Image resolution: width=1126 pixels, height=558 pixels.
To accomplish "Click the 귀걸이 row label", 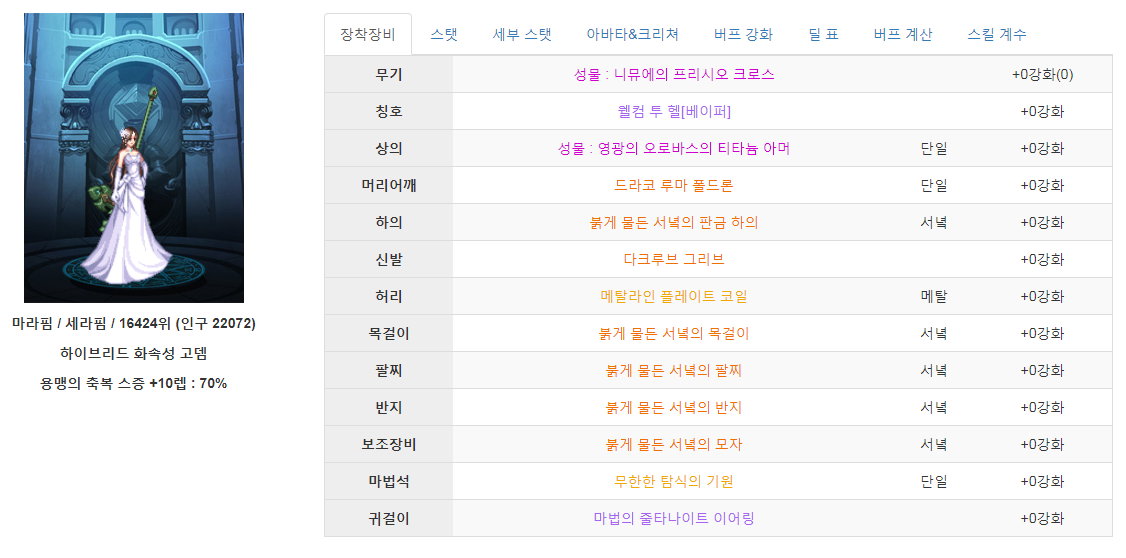I will click(x=388, y=519).
